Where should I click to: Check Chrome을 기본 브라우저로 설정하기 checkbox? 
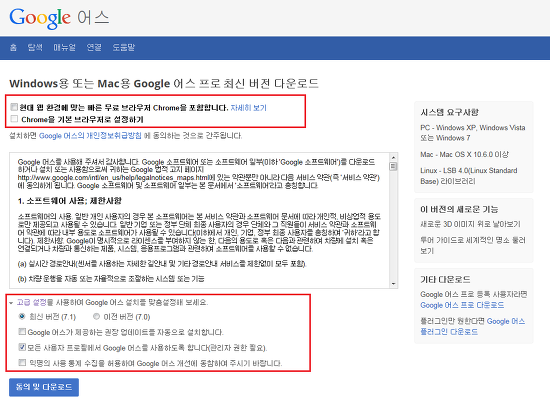pos(14,119)
